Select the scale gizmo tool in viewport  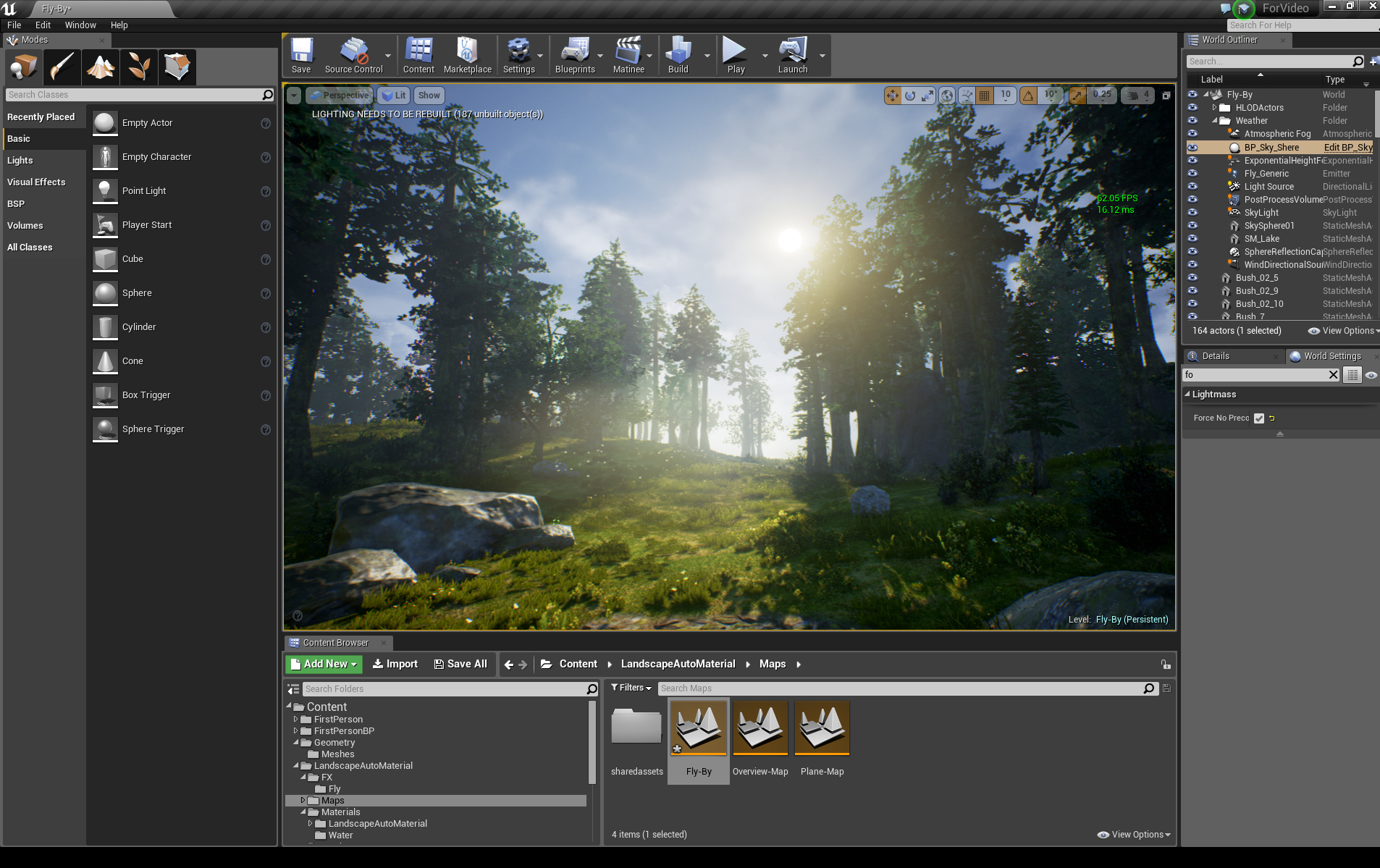pos(927,95)
